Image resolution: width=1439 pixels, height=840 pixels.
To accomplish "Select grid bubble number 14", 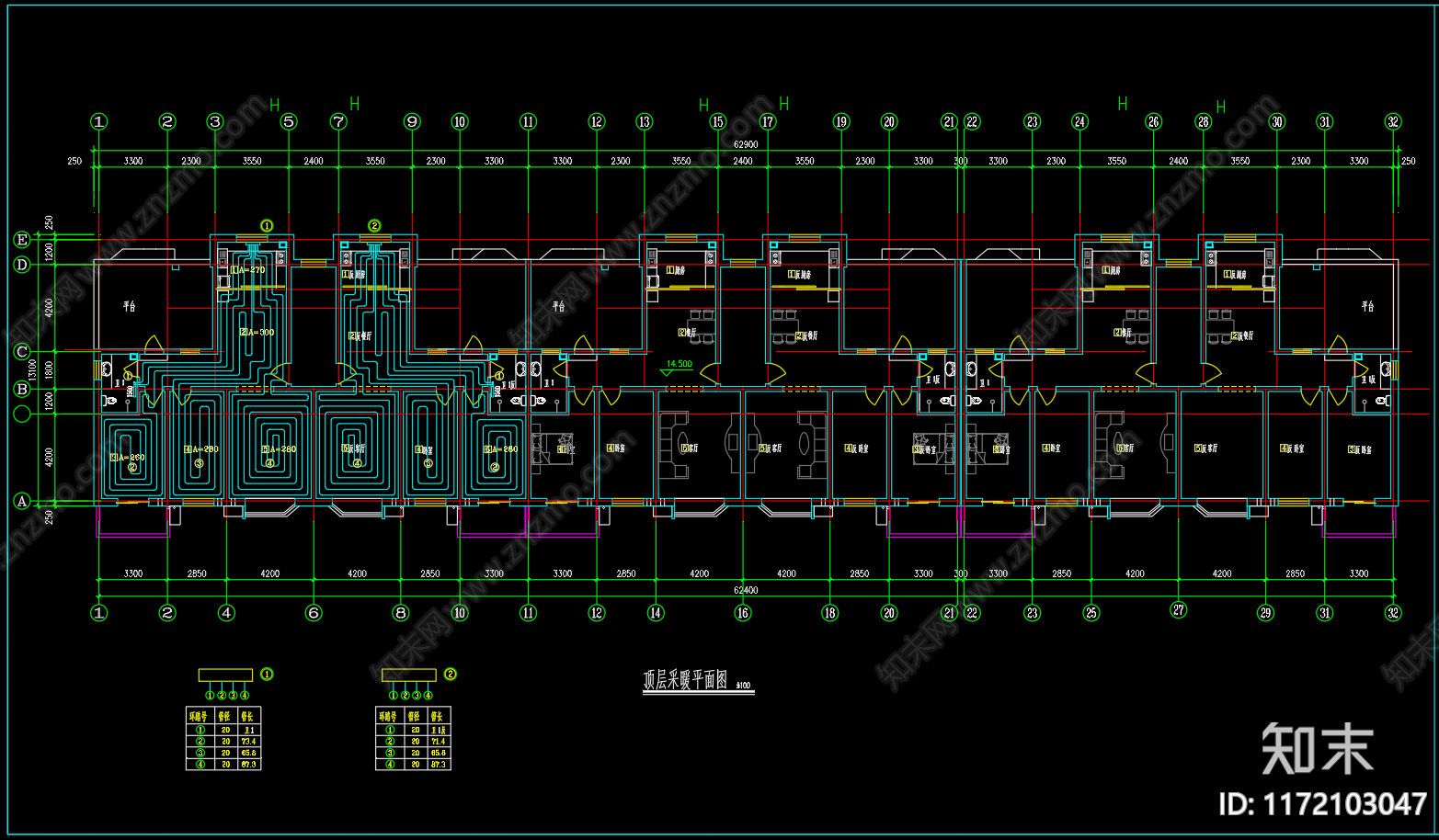I will 655,613.
